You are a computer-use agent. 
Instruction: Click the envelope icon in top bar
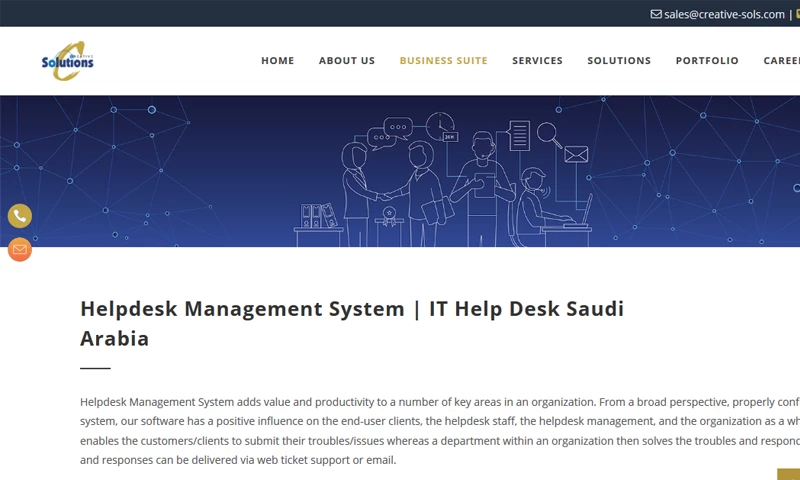click(x=656, y=14)
